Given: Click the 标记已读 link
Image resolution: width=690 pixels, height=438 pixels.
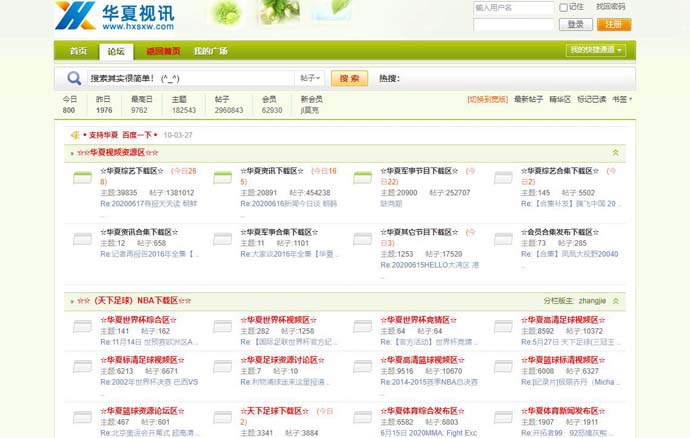Looking at the screenshot, I should point(591,99).
